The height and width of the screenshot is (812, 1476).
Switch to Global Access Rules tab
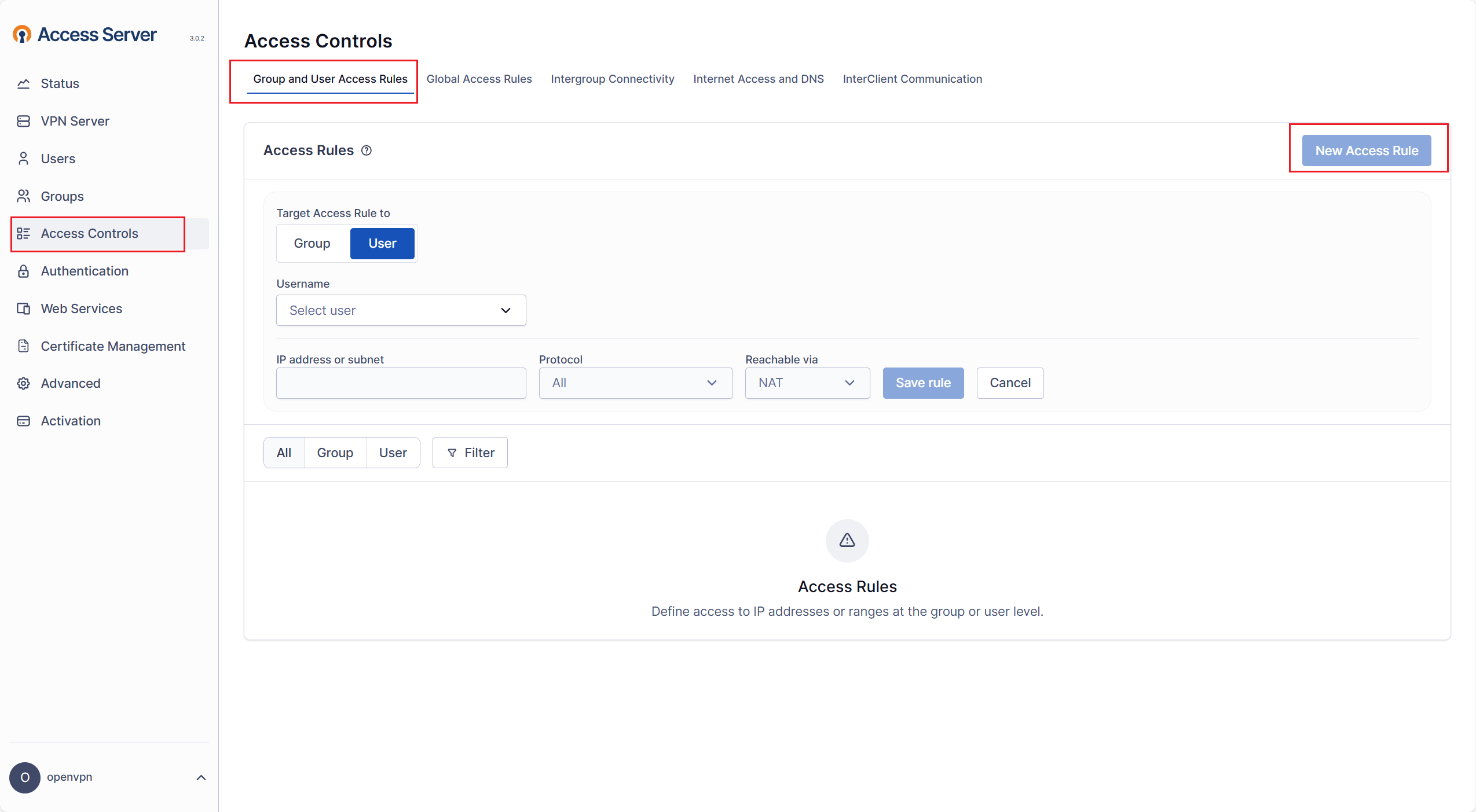coord(479,79)
